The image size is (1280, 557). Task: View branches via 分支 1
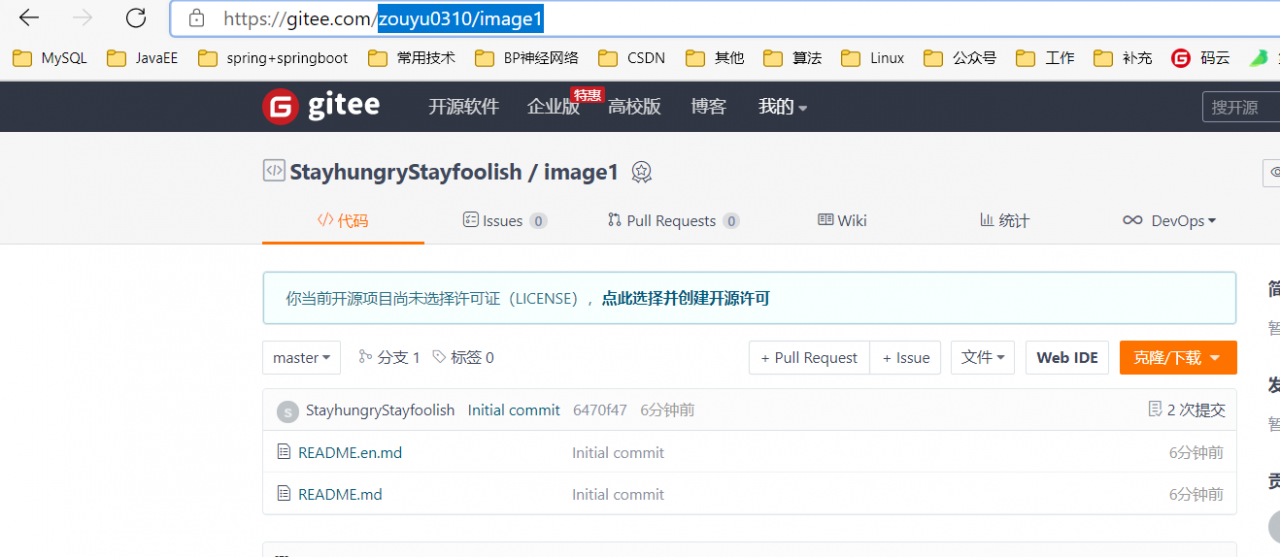(x=390, y=358)
